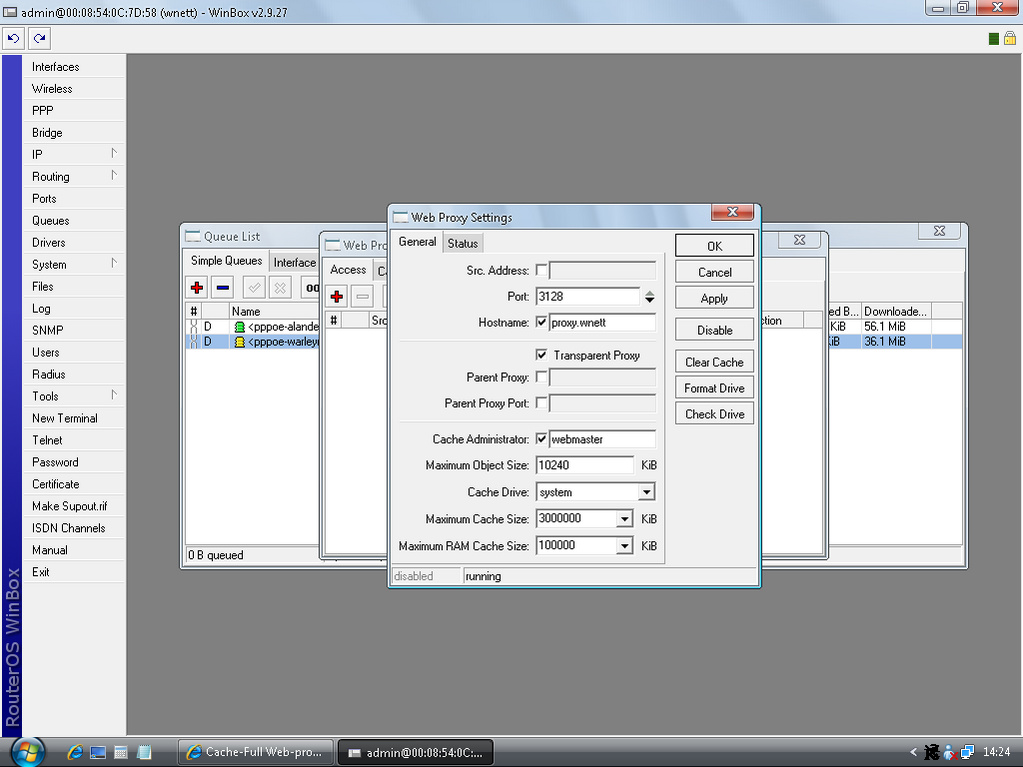Click the undo arrow in WinBox toolbar
This screenshot has height=767, width=1023.
(x=13, y=38)
